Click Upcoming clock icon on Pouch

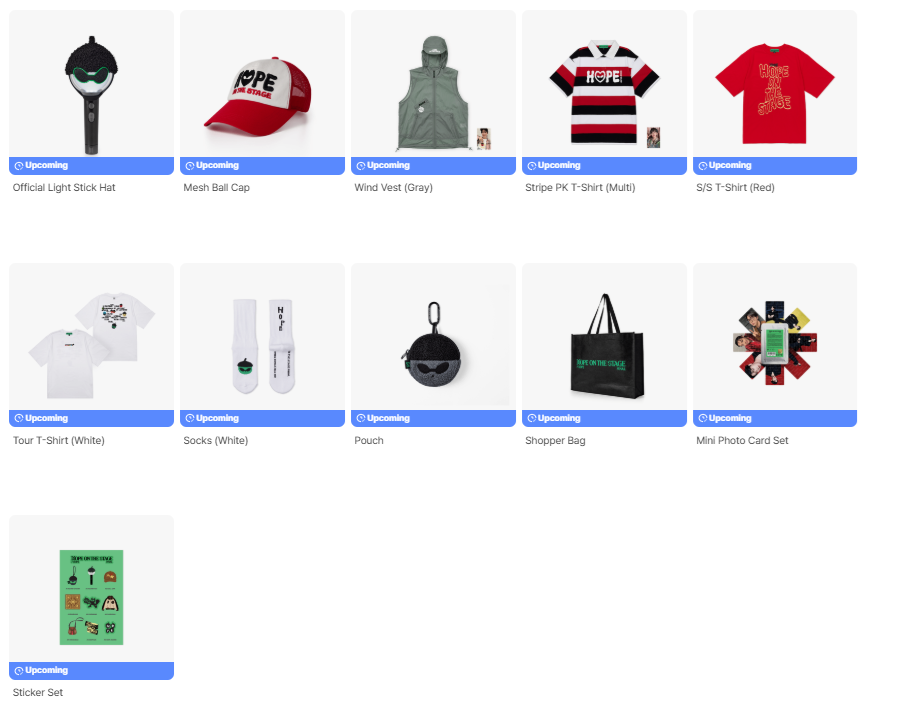click(x=361, y=418)
